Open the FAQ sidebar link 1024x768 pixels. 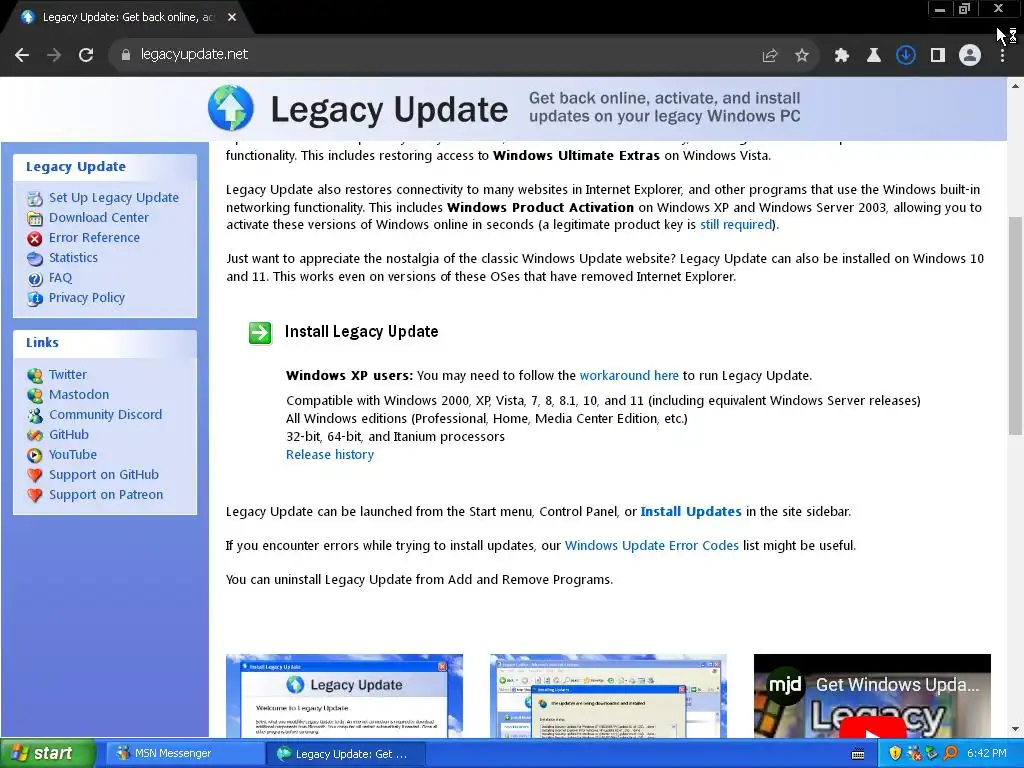click(x=60, y=278)
